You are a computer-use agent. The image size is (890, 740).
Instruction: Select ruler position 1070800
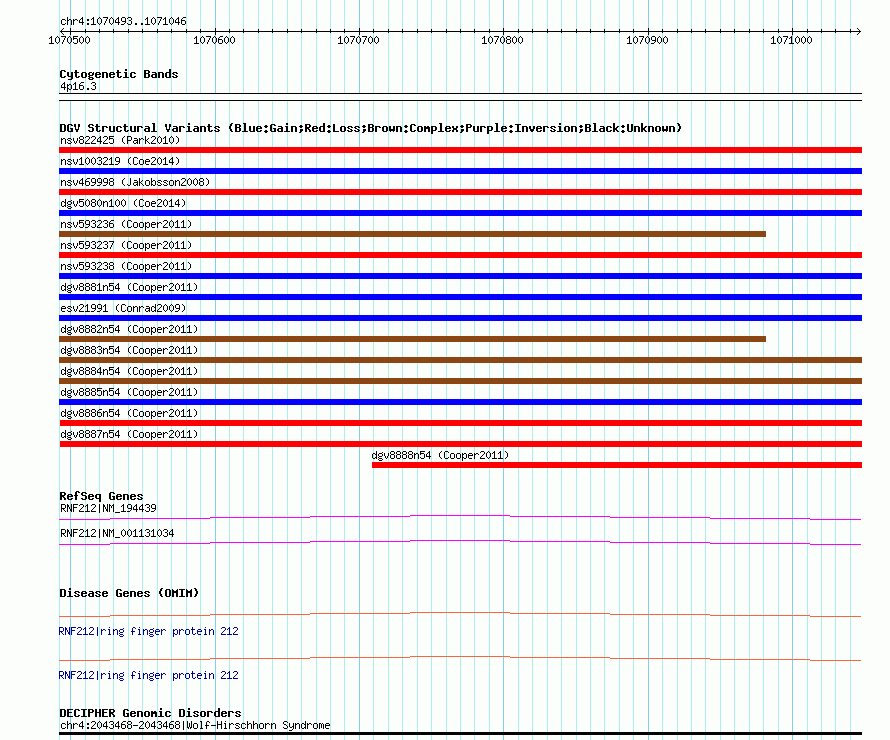pyautogui.click(x=502, y=40)
